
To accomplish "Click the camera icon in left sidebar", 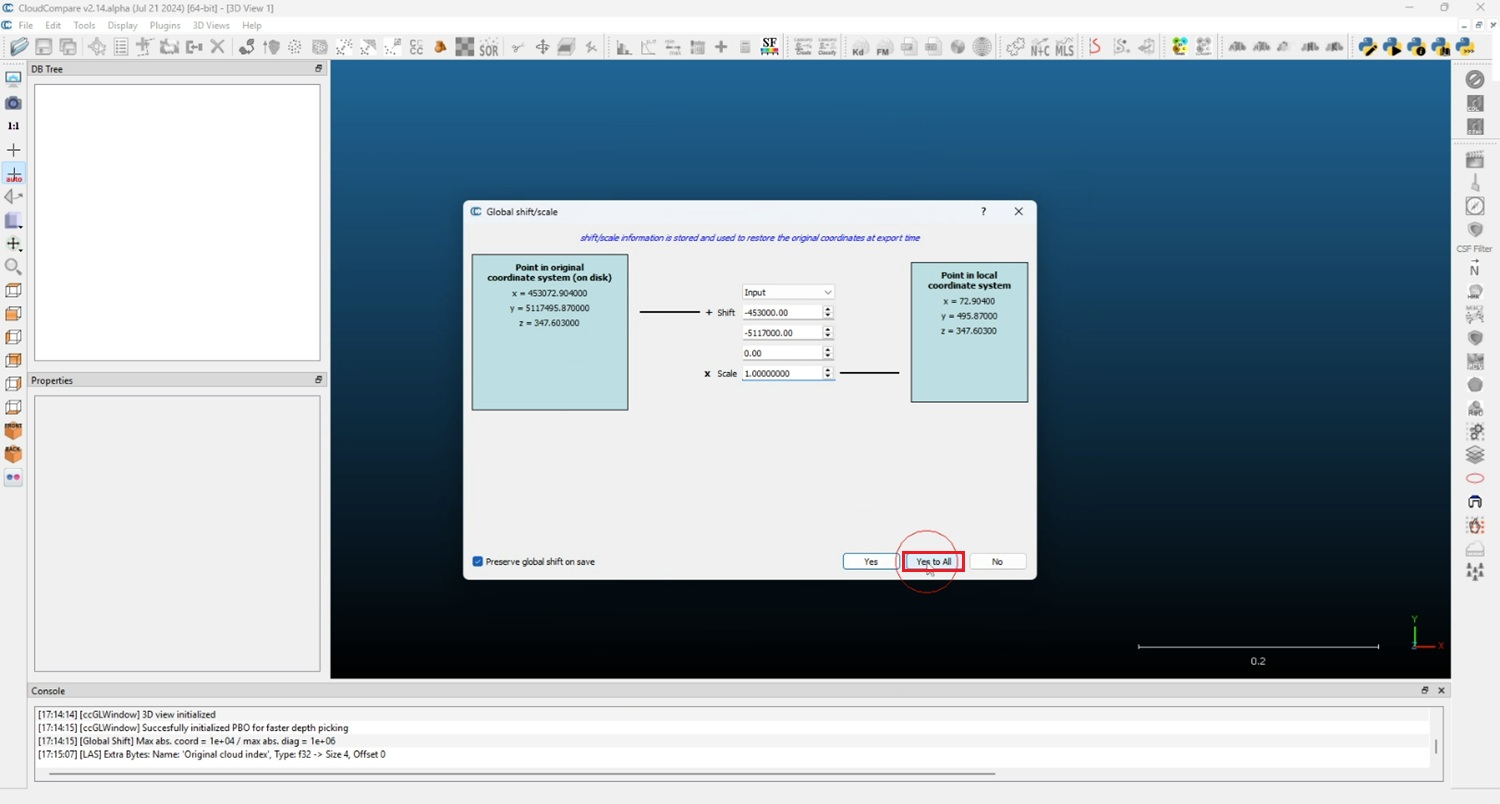I will point(13,103).
